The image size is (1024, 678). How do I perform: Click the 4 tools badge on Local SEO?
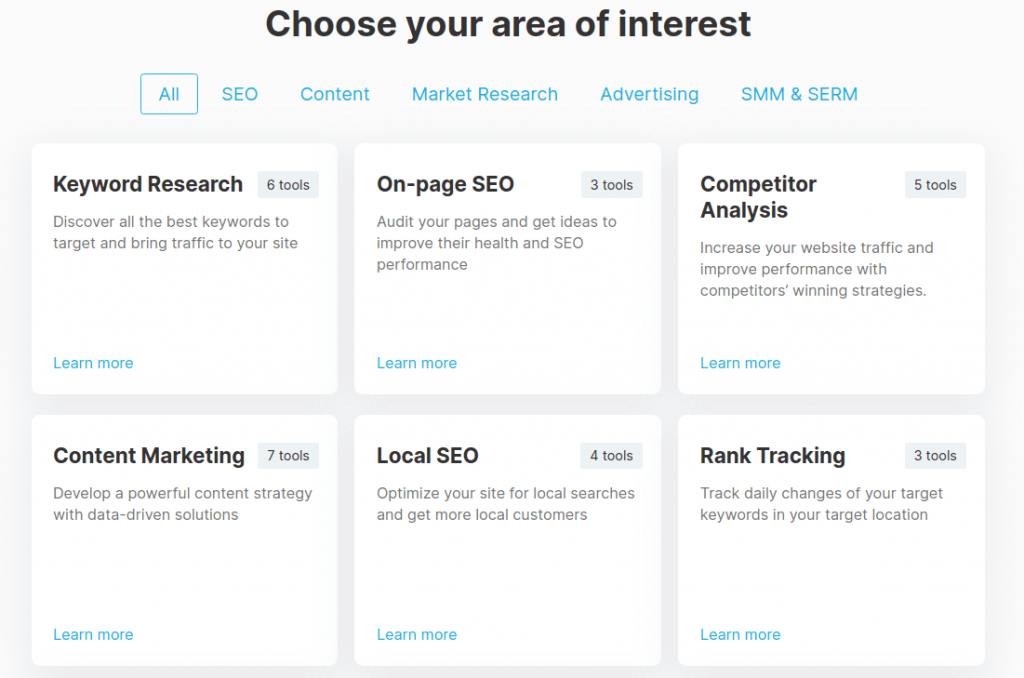(611, 455)
